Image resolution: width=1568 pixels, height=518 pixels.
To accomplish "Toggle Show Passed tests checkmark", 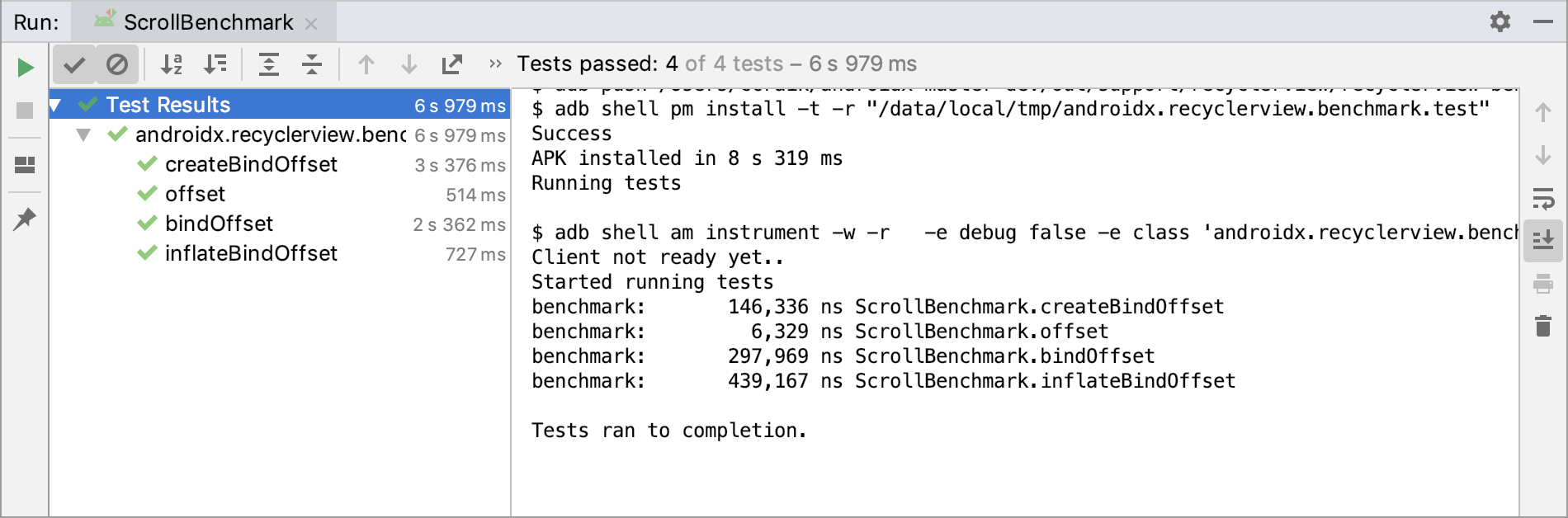I will pyautogui.click(x=74, y=64).
